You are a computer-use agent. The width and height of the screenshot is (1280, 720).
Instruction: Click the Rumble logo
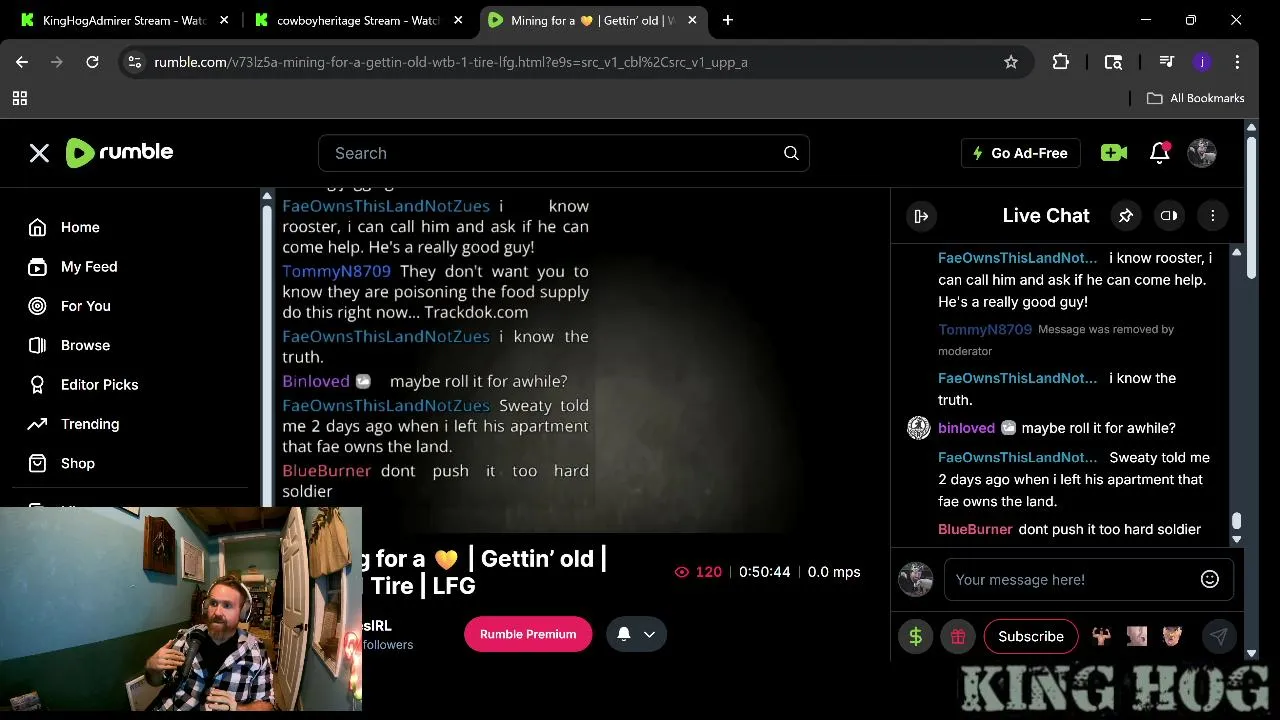[120, 152]
